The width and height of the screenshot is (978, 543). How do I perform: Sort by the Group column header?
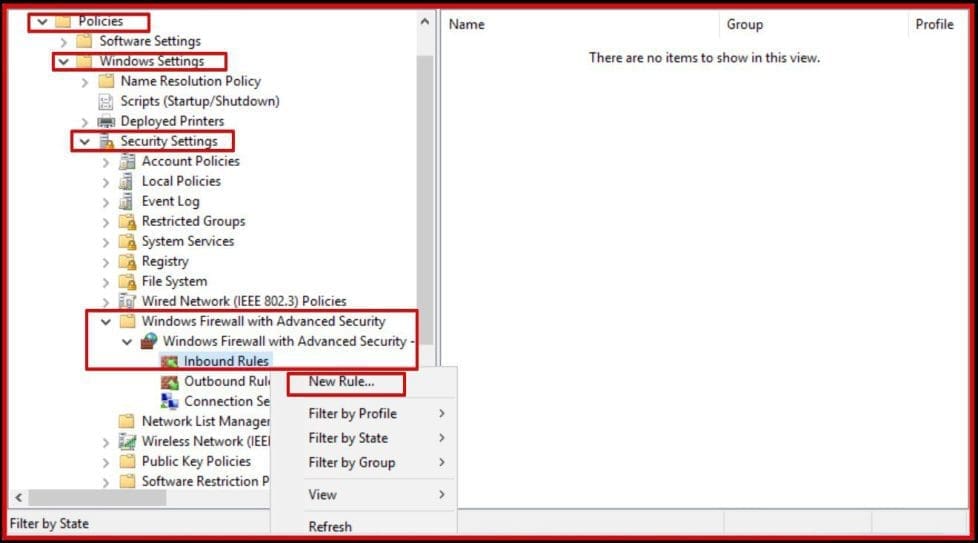click(815, 24)
